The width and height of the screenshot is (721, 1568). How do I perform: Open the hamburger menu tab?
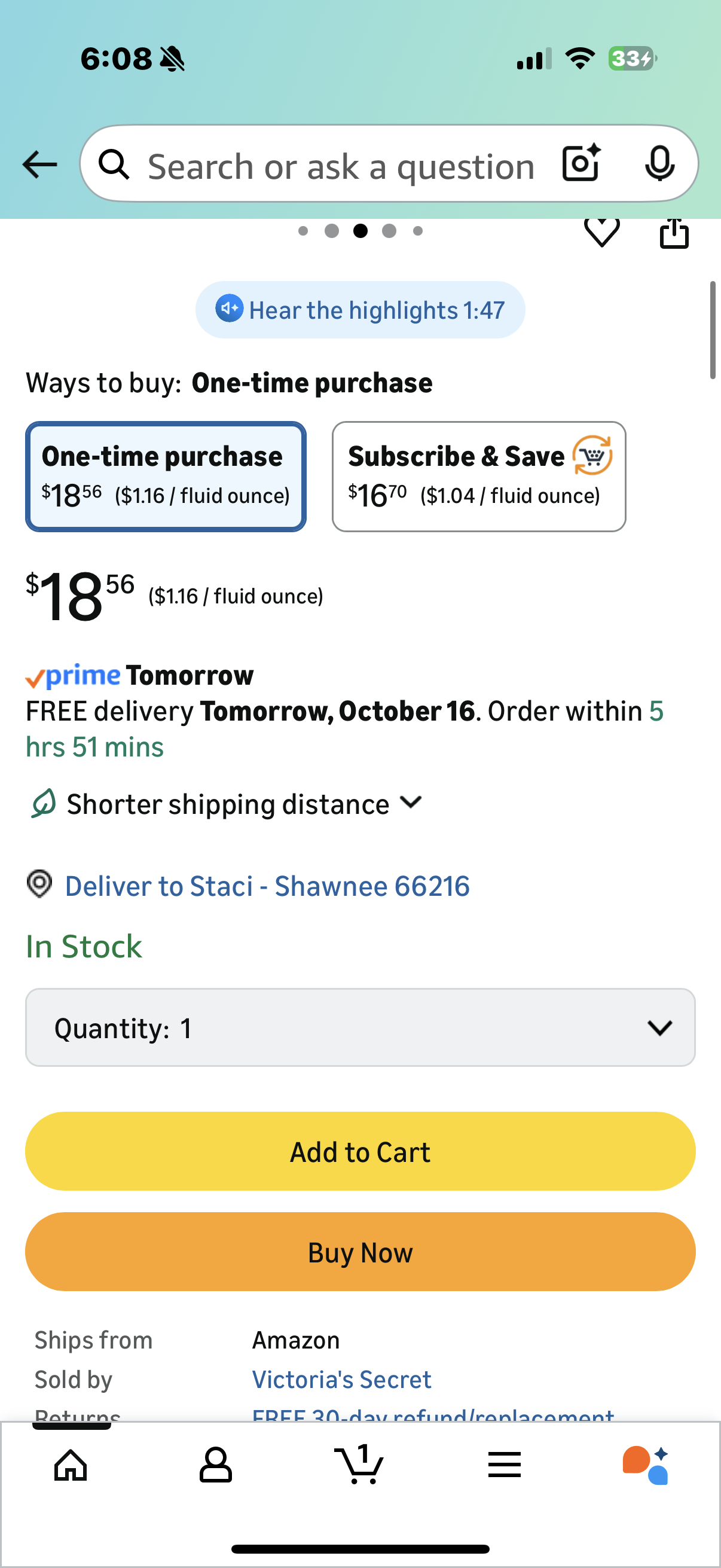[x=504, y=1464]
